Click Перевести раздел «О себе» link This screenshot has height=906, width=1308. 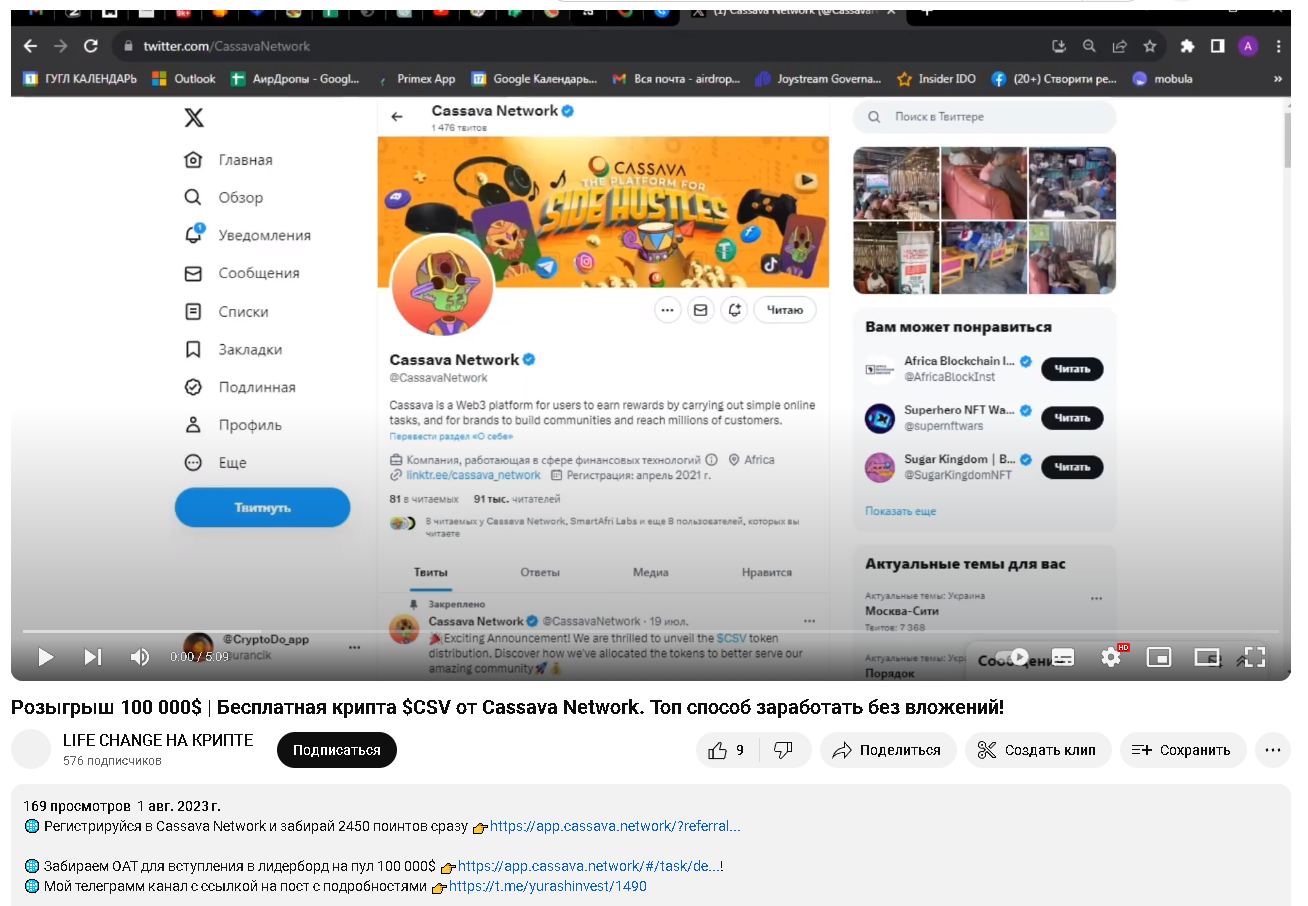tap(451, 437)
